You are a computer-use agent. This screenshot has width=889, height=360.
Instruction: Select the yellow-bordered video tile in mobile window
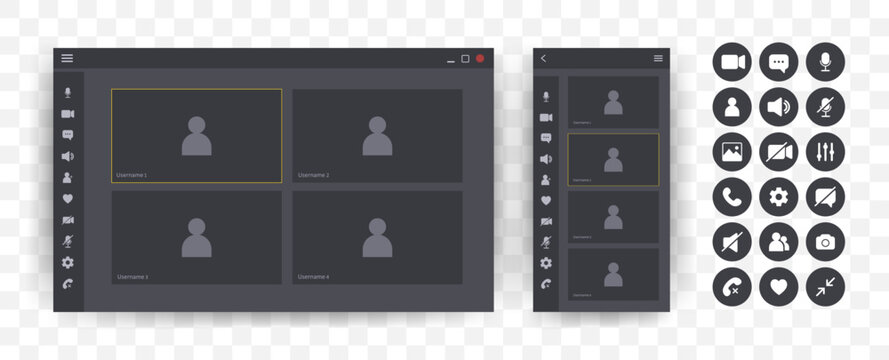tap(613, 160)
